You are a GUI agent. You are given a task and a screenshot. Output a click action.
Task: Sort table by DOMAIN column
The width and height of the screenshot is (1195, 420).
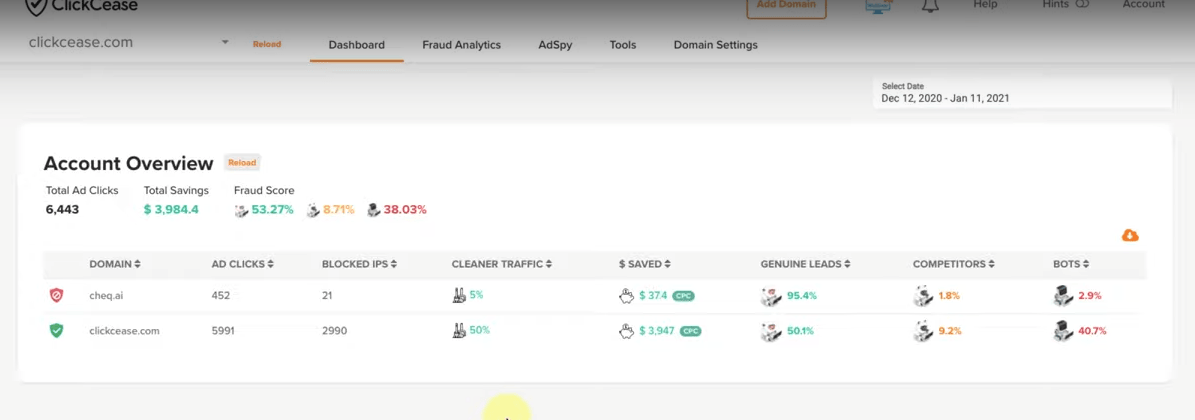pos(115,264)
